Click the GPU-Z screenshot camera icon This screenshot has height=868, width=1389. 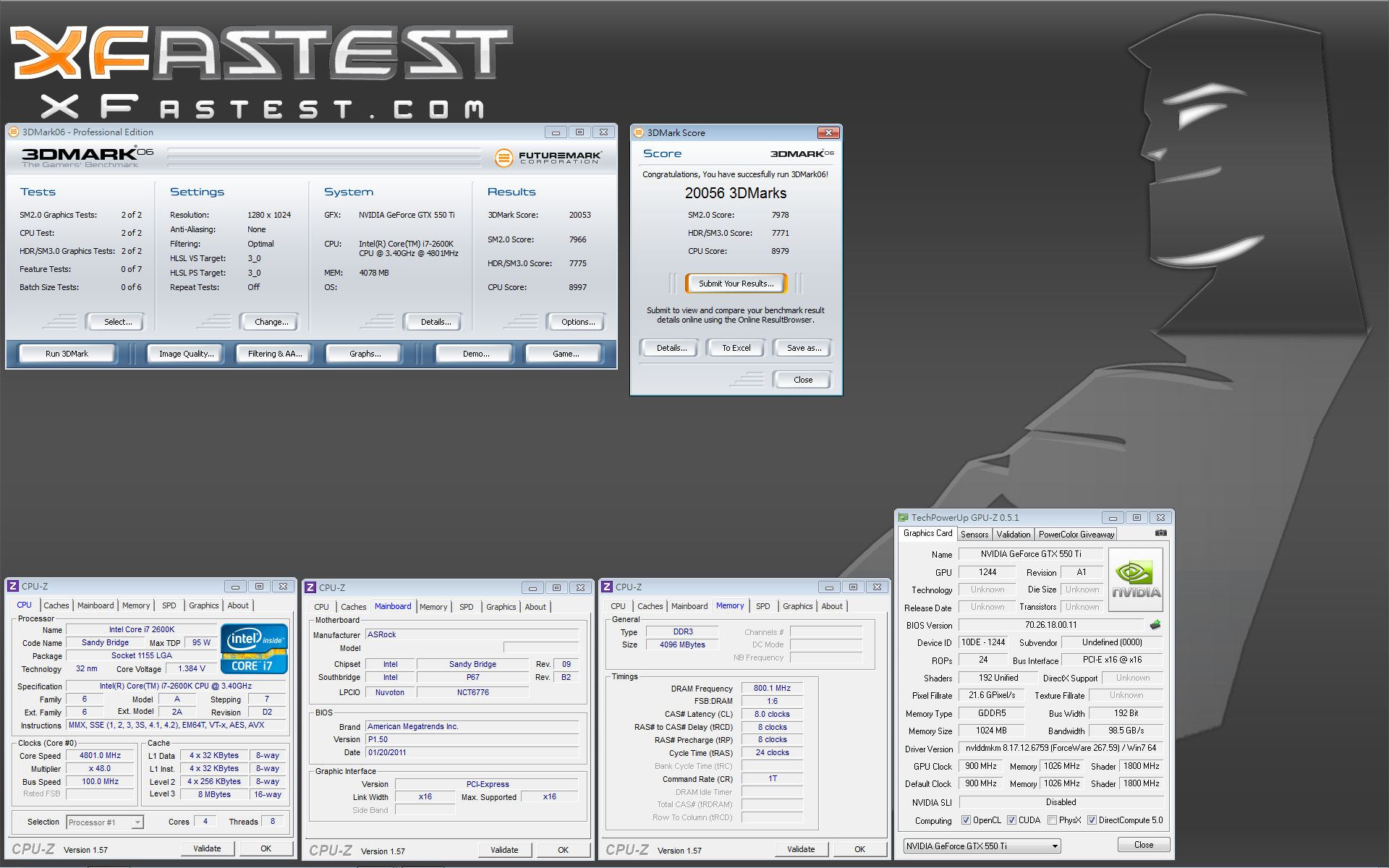(1160, 533)
